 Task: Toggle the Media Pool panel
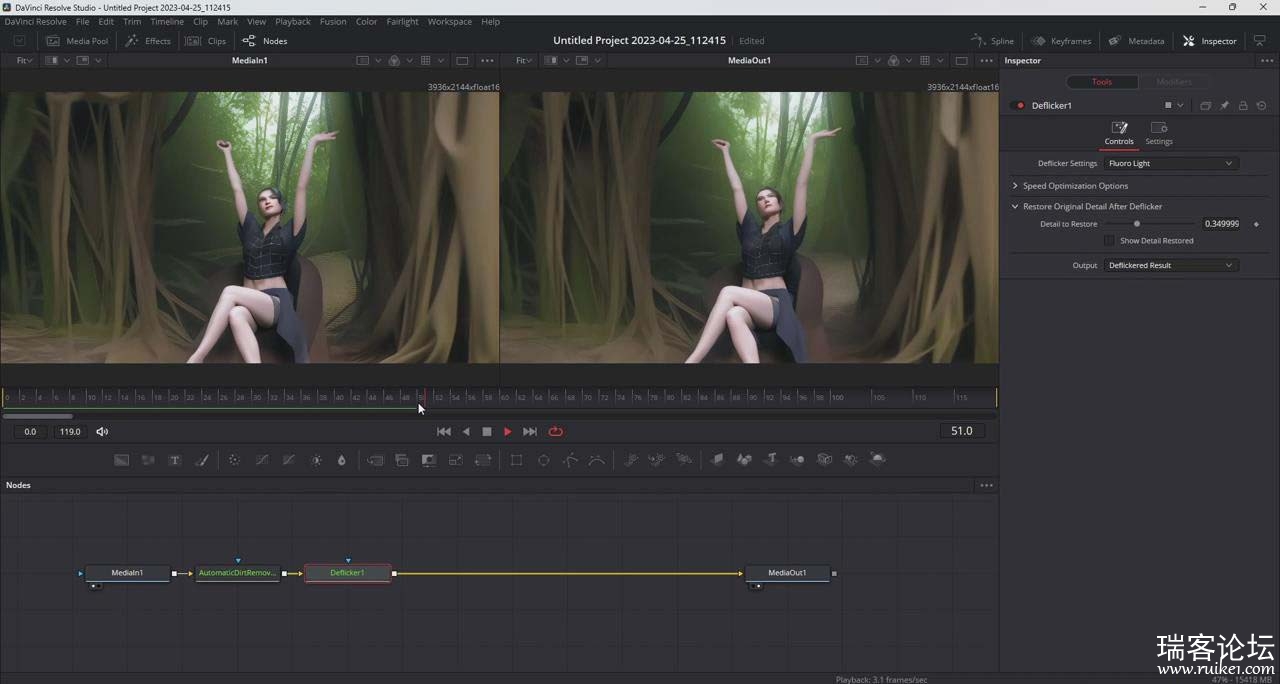[x=77, y=41]
